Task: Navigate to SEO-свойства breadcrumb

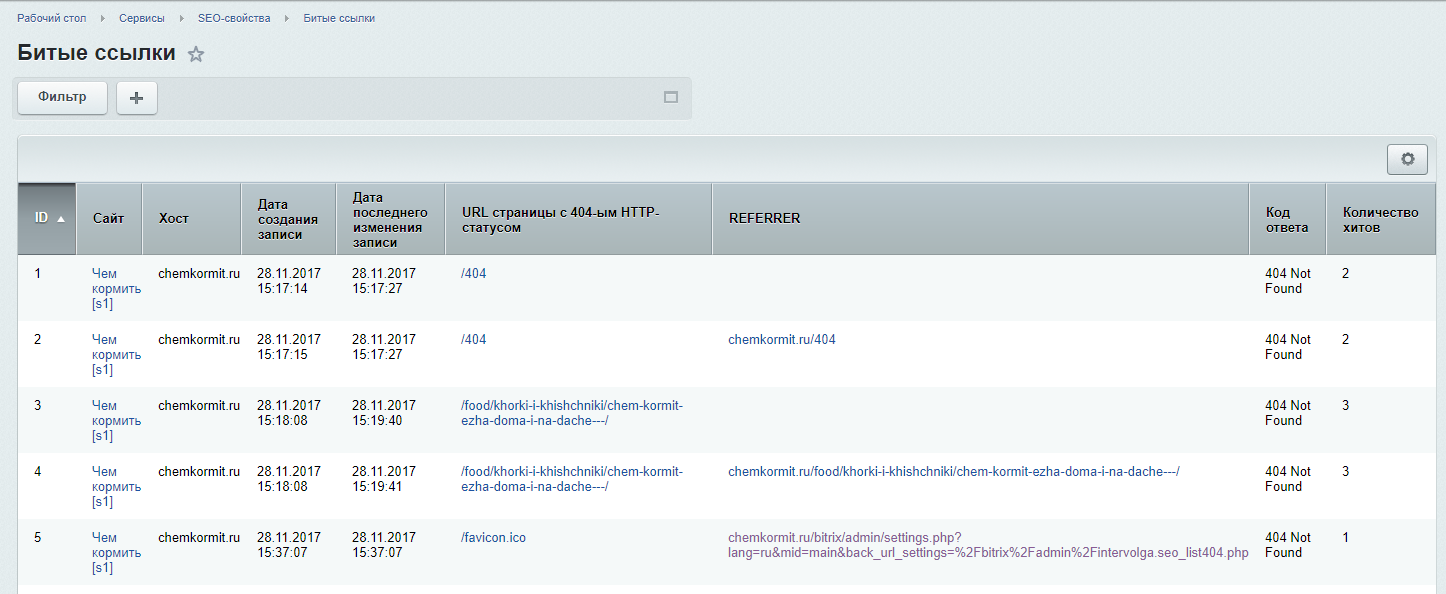Action: [233, 18]
